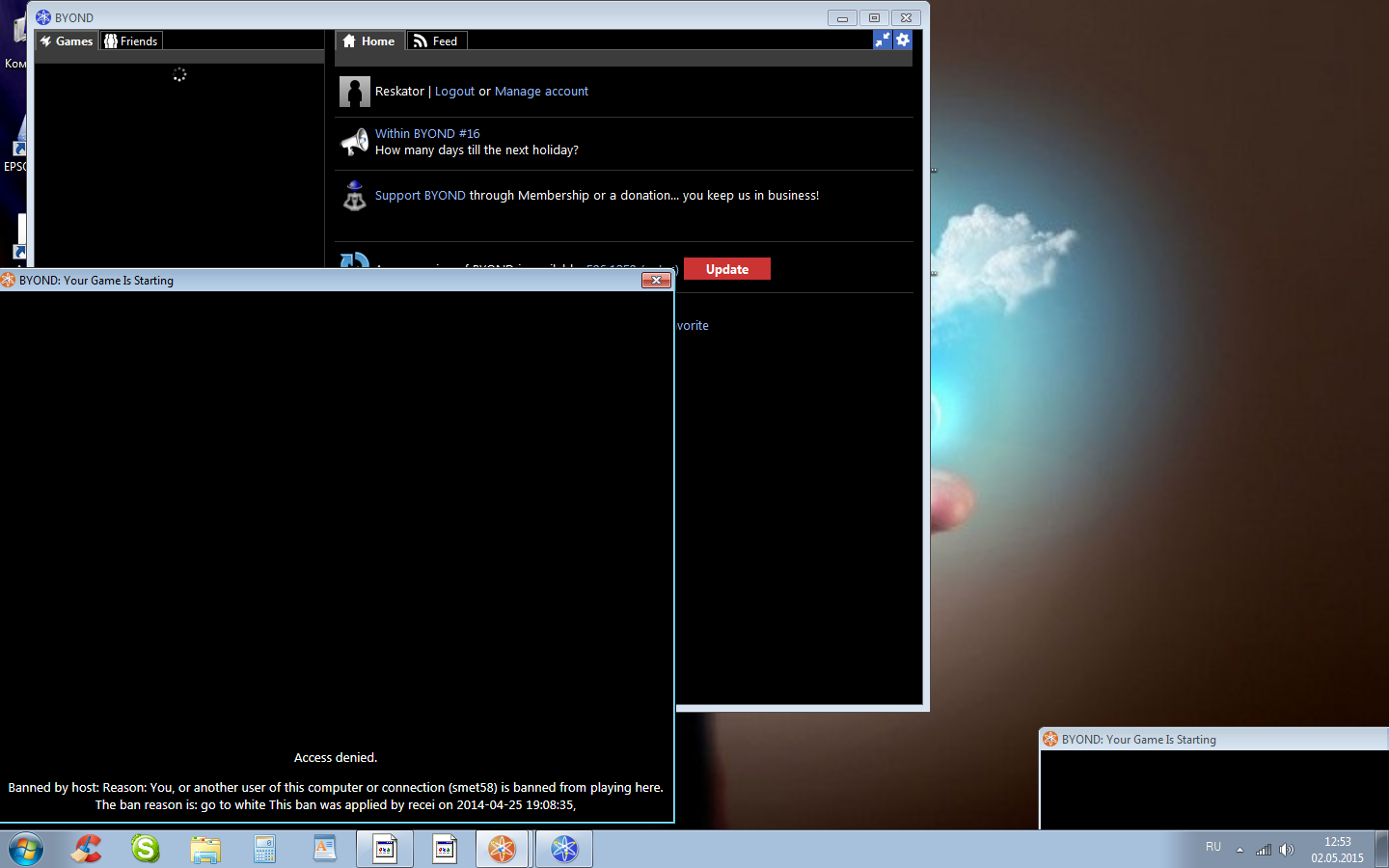Click the orange BYOND icon in dialog title
Screen dimensions: 1389x868
coord(8,281)
